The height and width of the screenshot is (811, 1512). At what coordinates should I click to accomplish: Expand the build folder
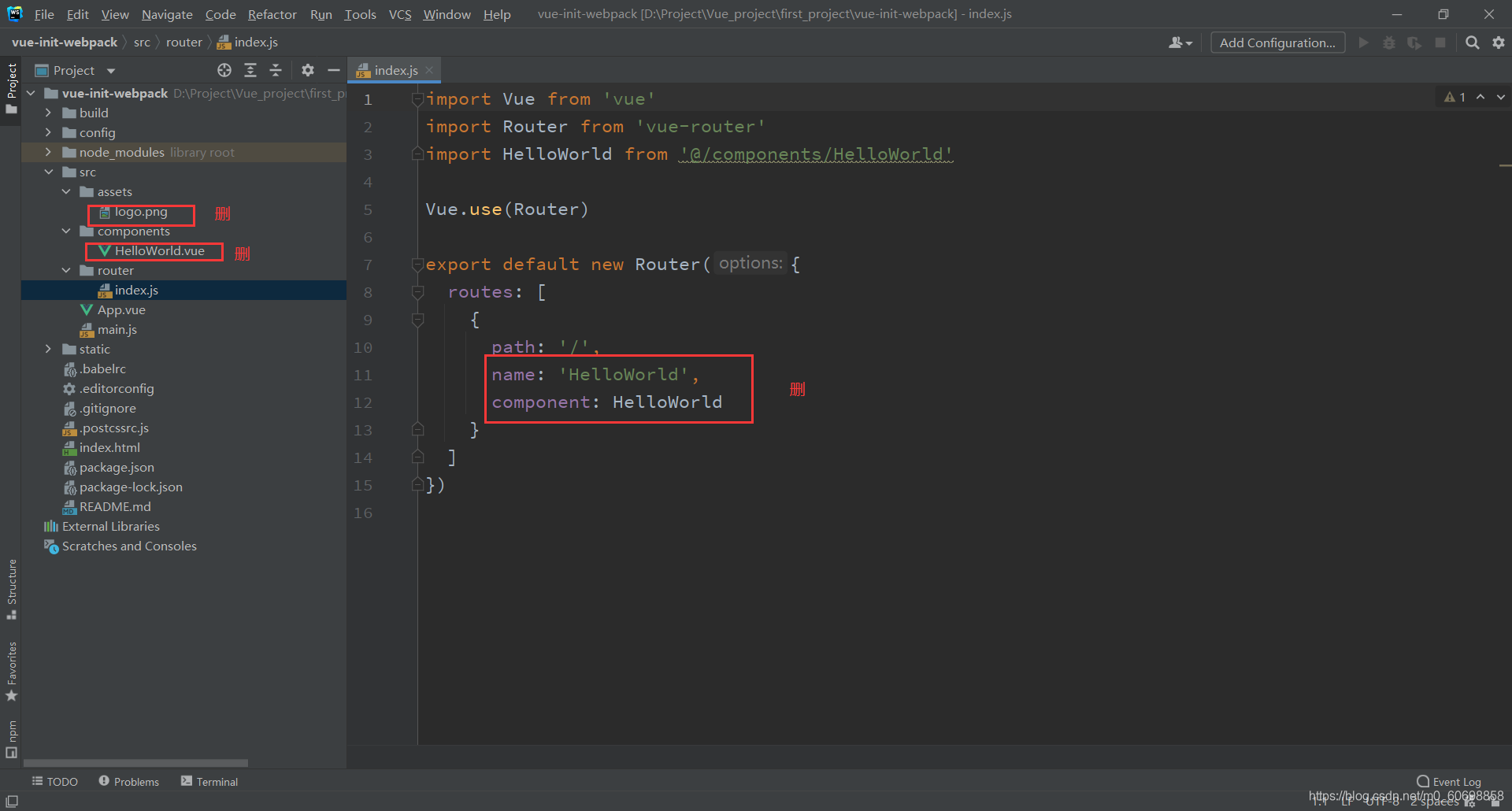[49, 113]
